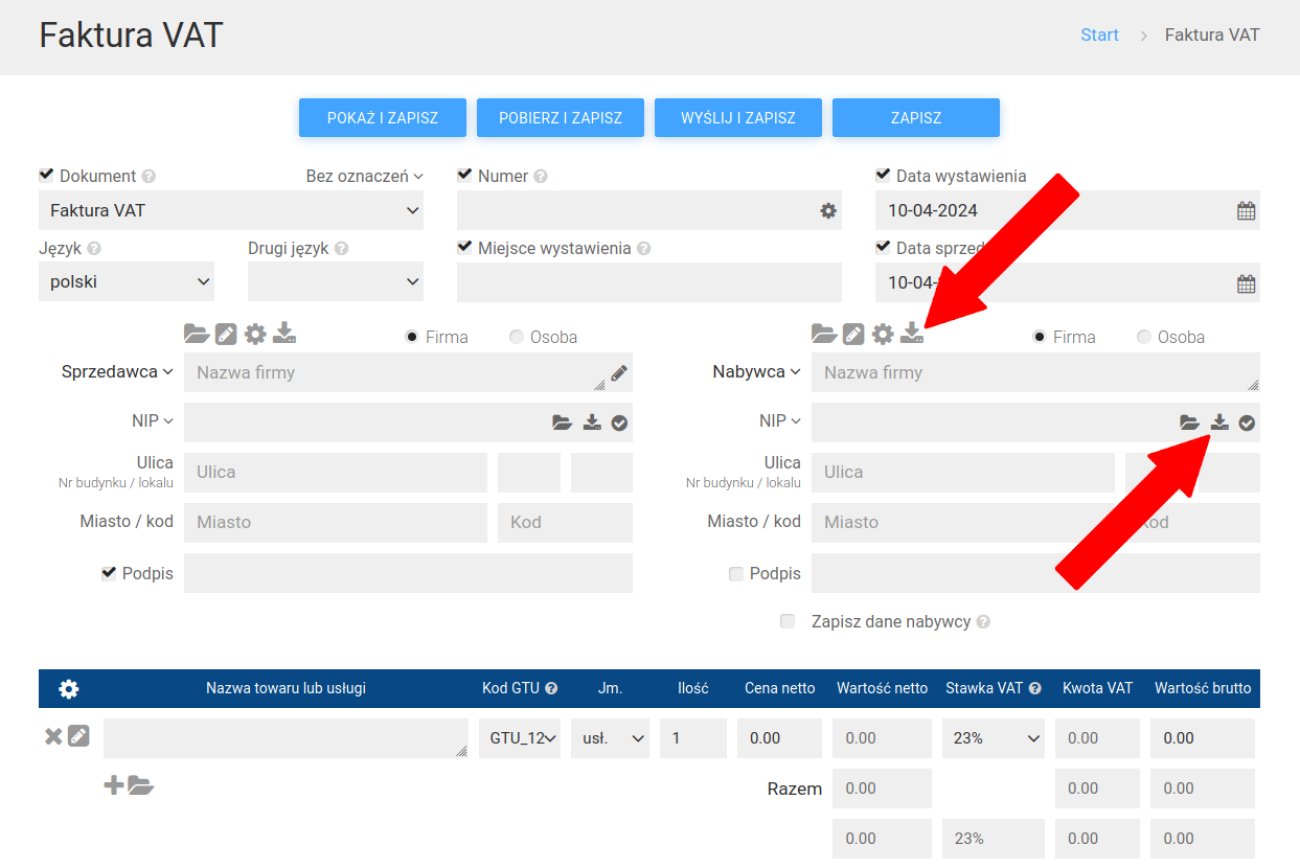Image resolution: width=1300 pixels, height=868 pixels.
Task: Click download icon in Nabywca NIP field
Action: point(1218,423)
